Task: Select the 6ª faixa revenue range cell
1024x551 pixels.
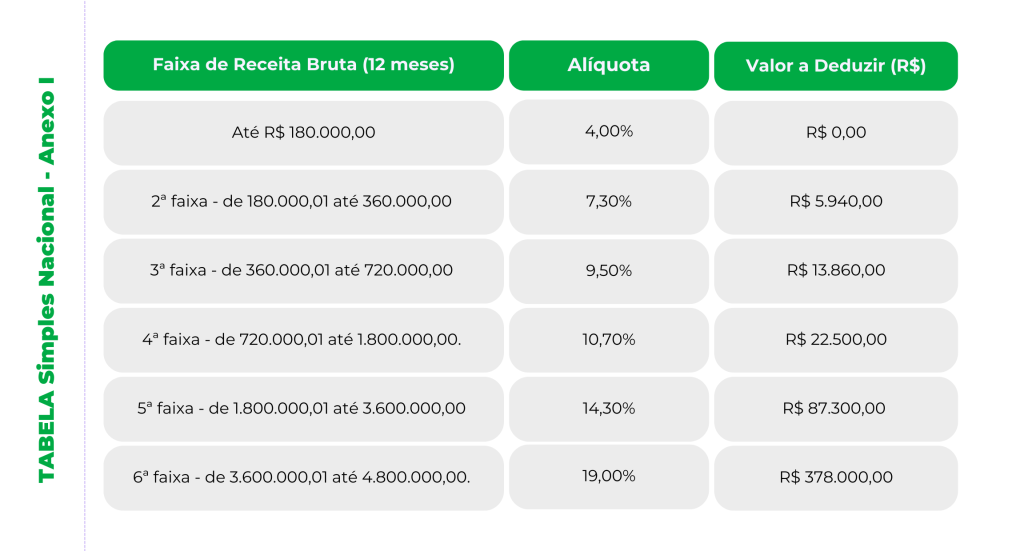Action: tap(304, 478)
